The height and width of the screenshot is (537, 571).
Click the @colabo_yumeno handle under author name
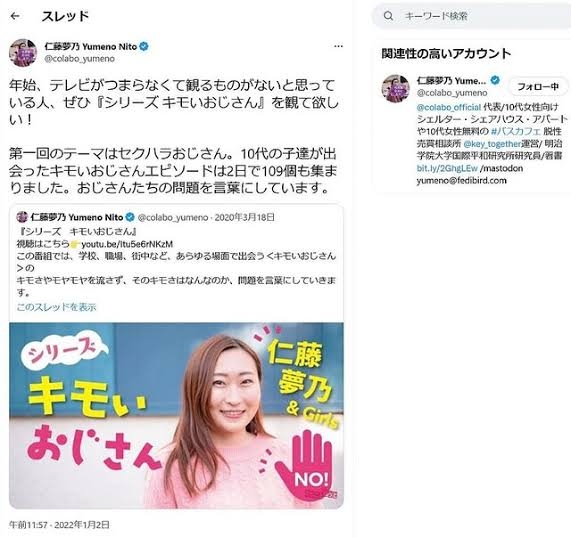point(79,59)
